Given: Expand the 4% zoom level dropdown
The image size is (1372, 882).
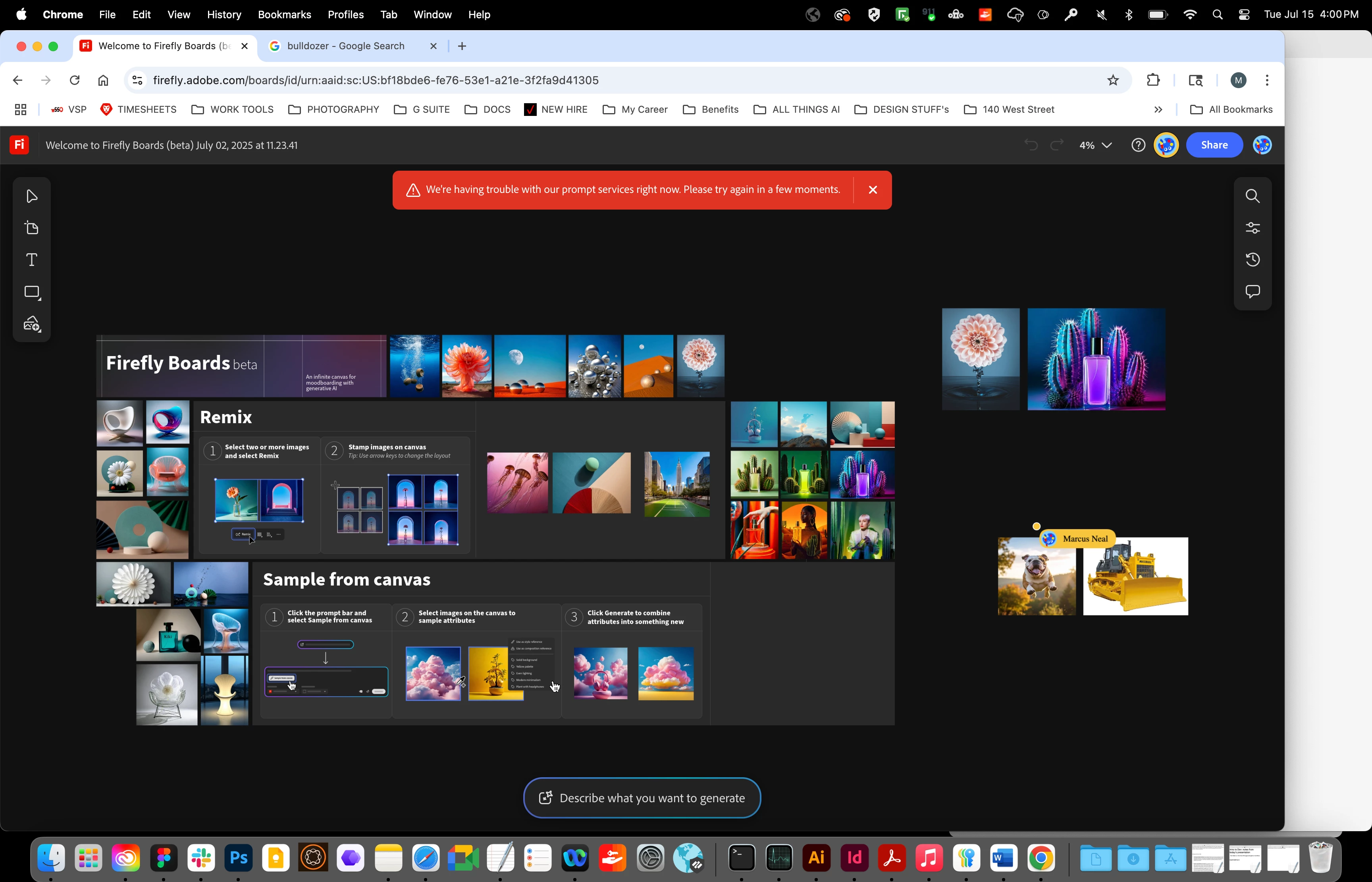Looking at the screenshot, I should click(x=1095, y=145).
